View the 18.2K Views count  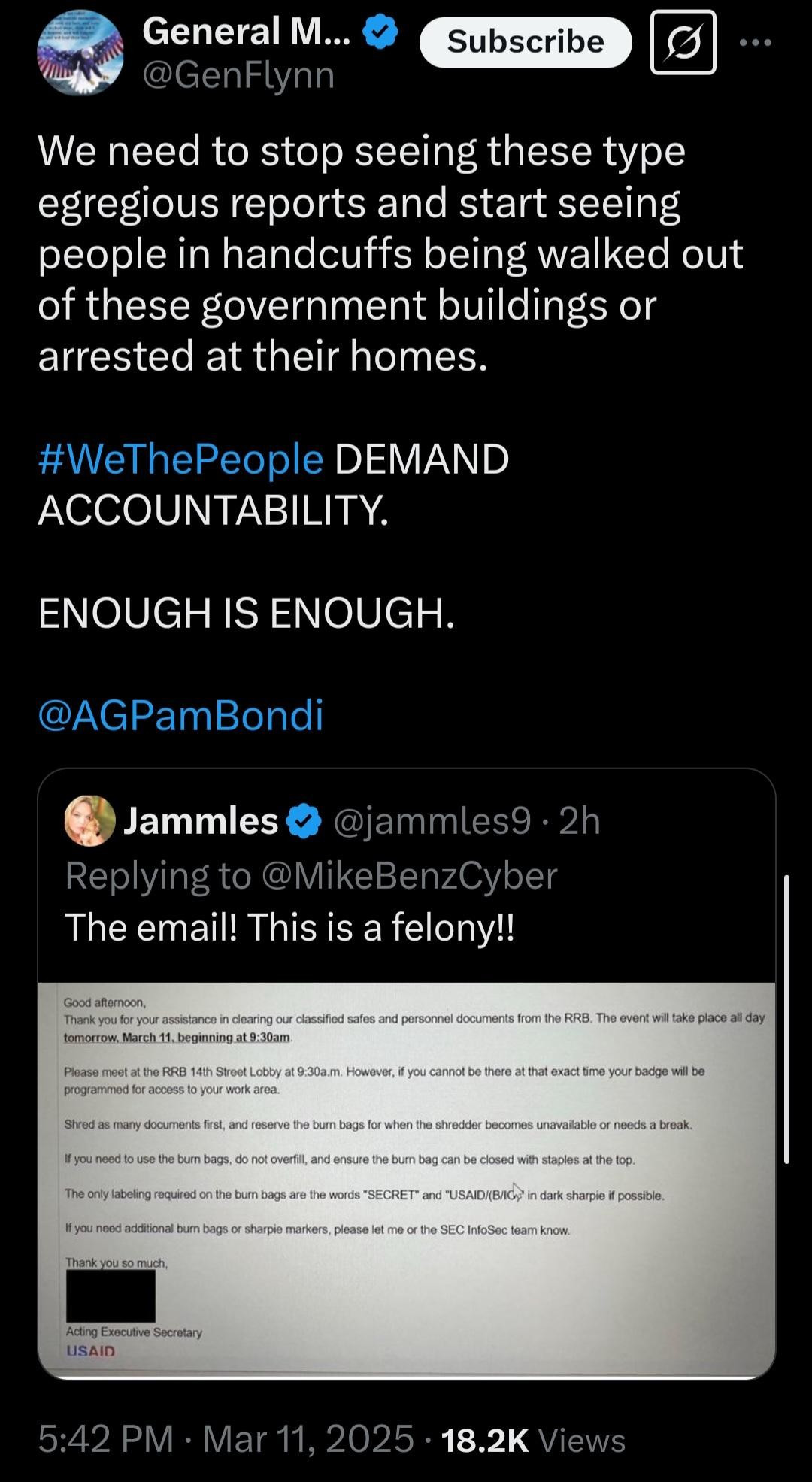click(x=533, y=1440)
